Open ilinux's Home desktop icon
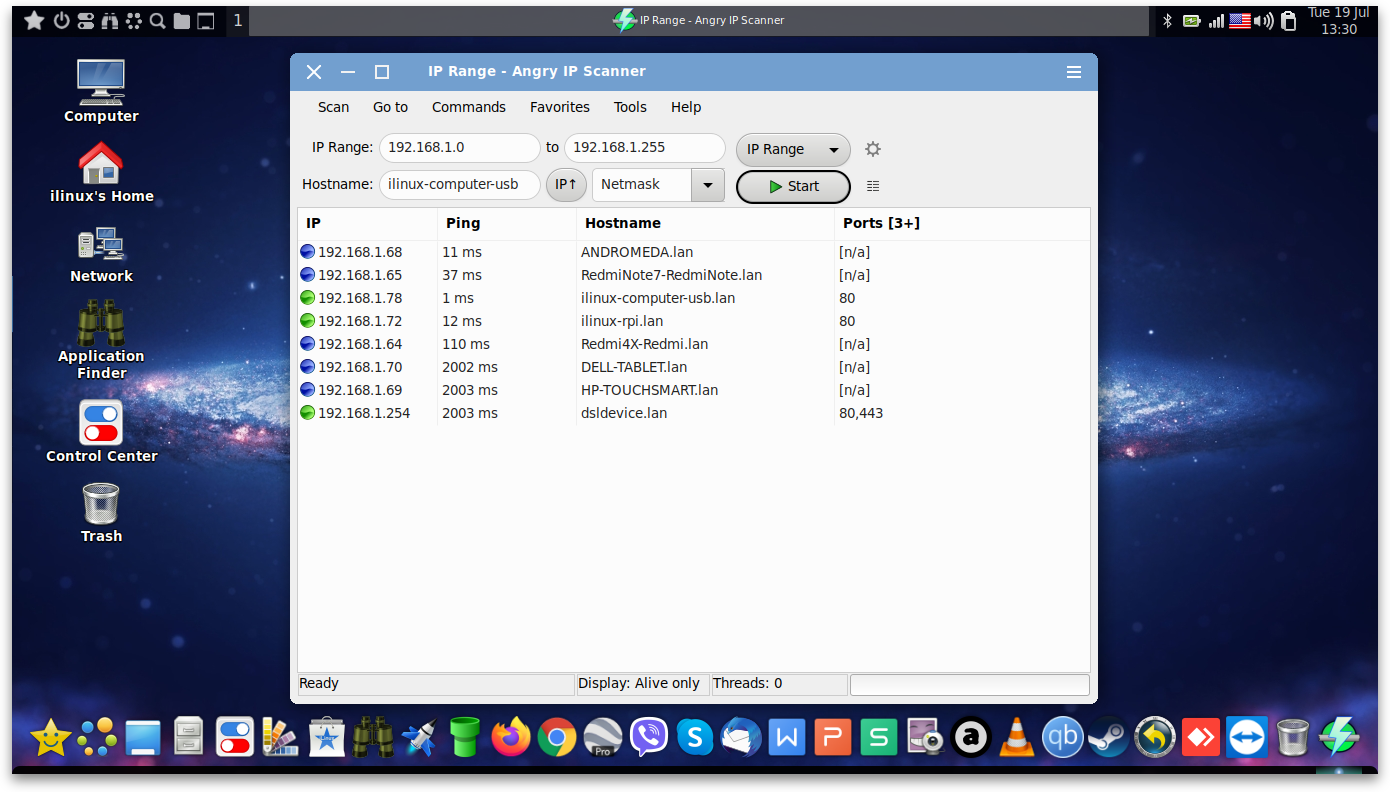The width and height of the screenshot is (1390, 792). point(101,172)
